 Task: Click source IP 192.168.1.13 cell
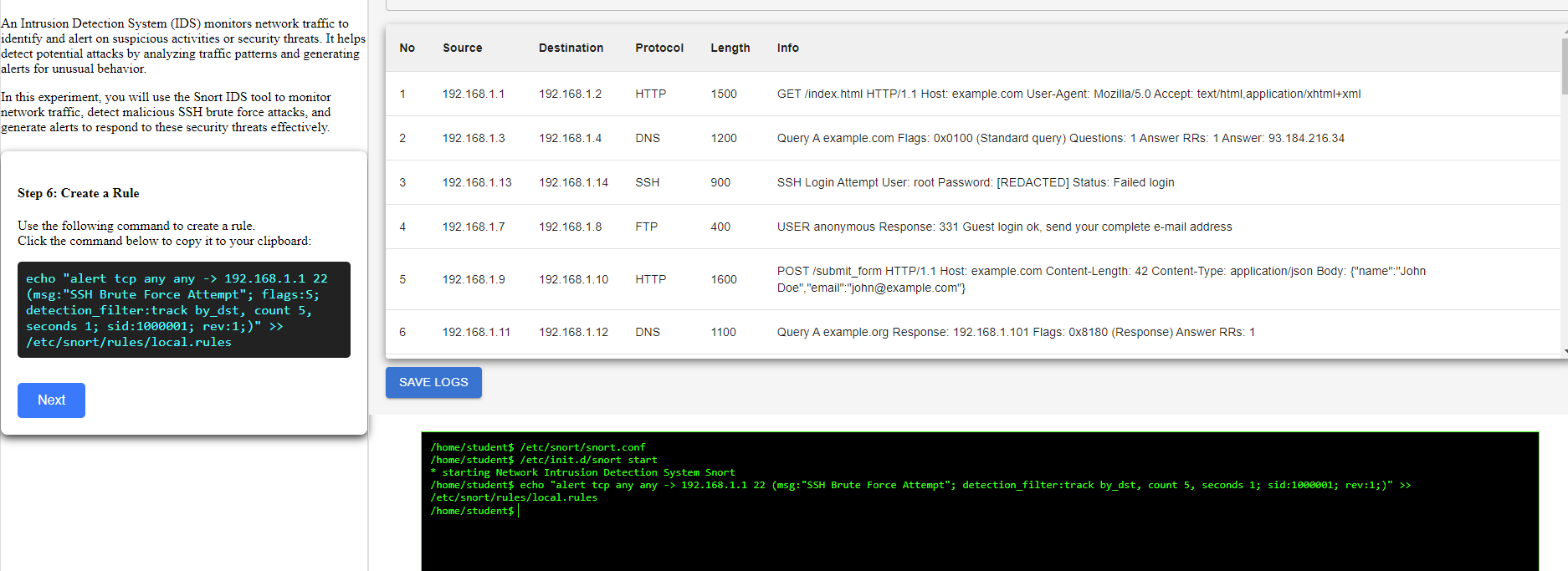tap(477, 182)
